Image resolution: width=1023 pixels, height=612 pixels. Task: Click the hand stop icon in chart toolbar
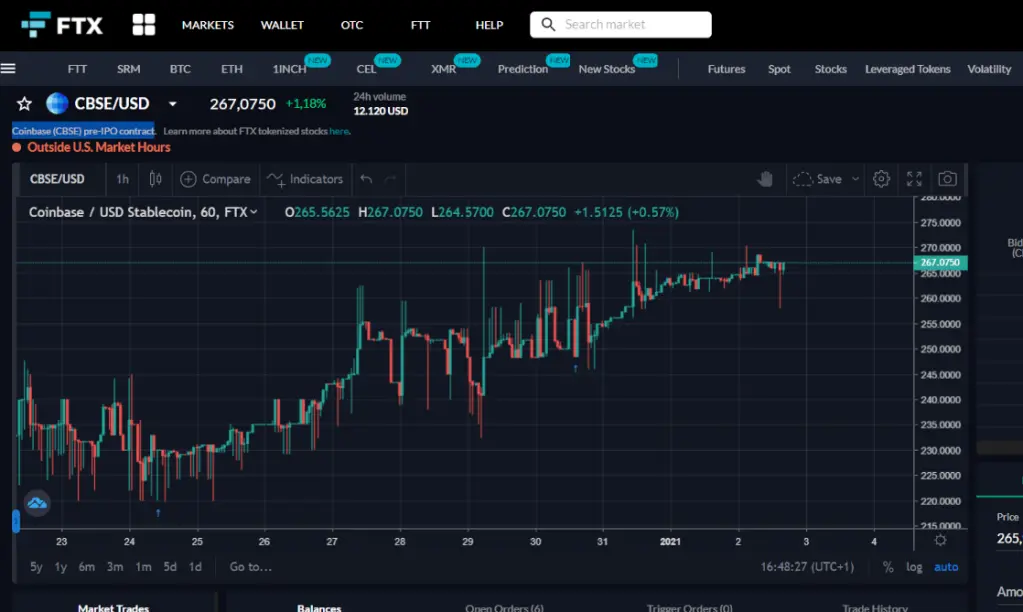(765, 179)
